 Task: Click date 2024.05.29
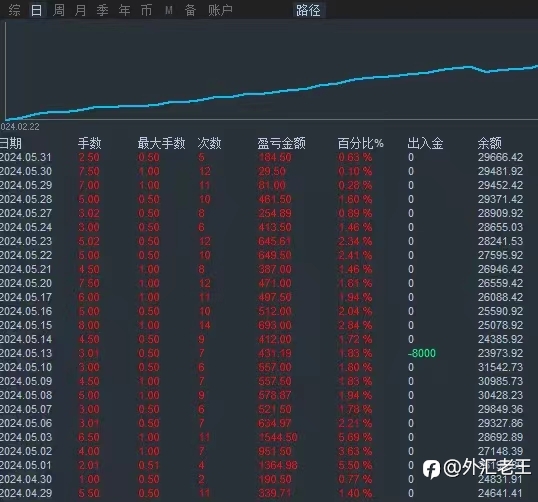[x=26, y=185]
